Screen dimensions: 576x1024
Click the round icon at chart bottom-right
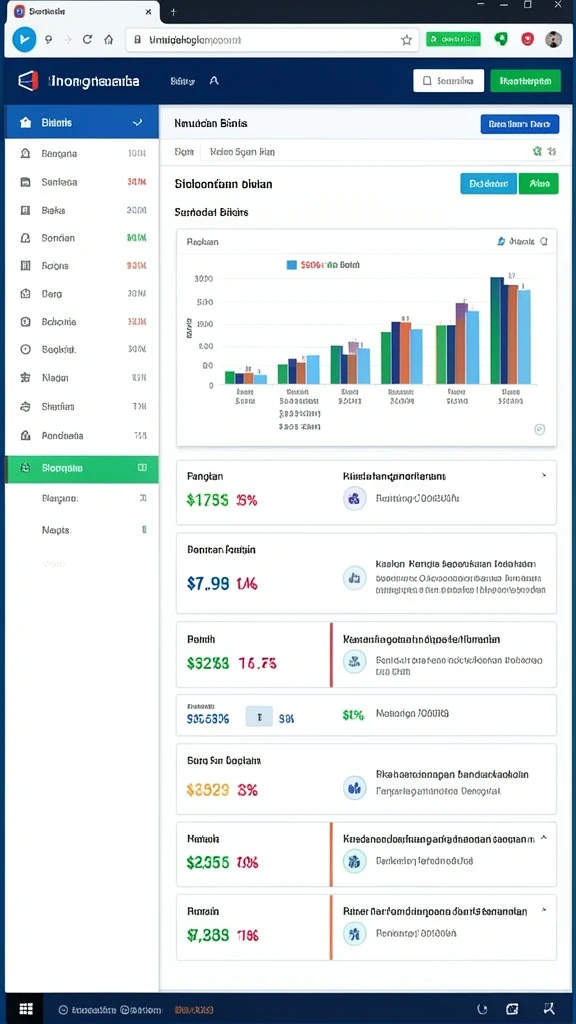point(539,429)
